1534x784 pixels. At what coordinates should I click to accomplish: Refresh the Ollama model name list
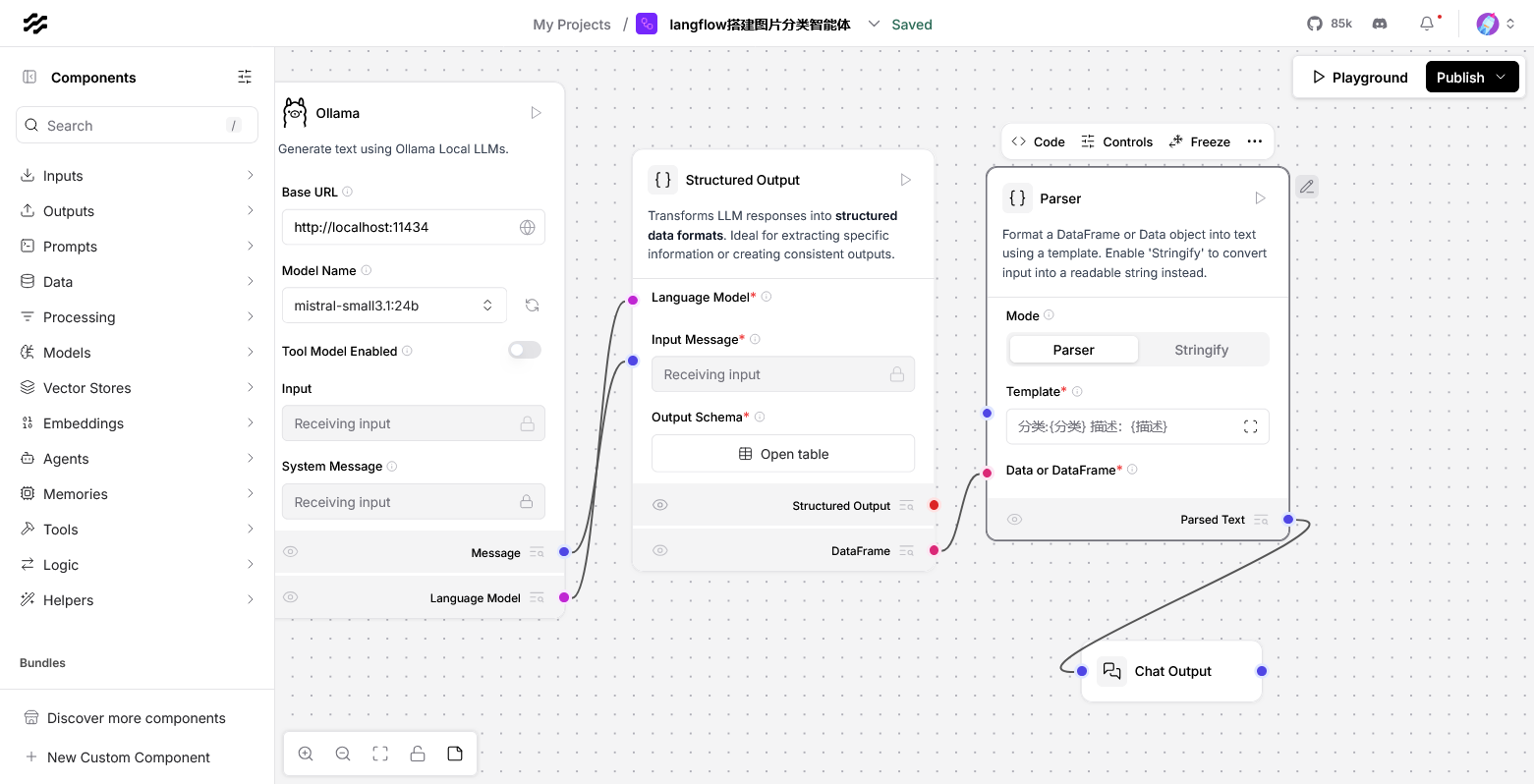click(x=532, y=306)
